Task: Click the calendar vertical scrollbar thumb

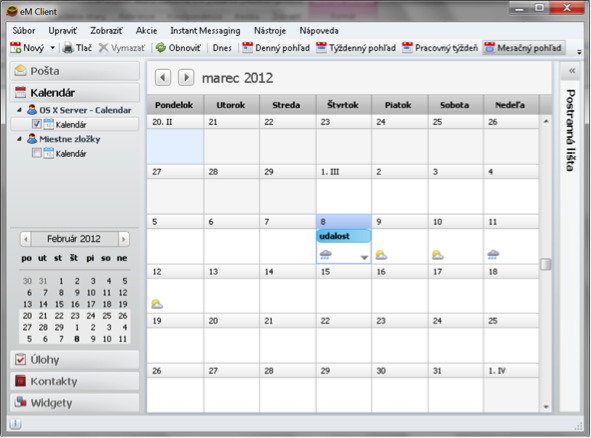Action: tap(546, 264)
